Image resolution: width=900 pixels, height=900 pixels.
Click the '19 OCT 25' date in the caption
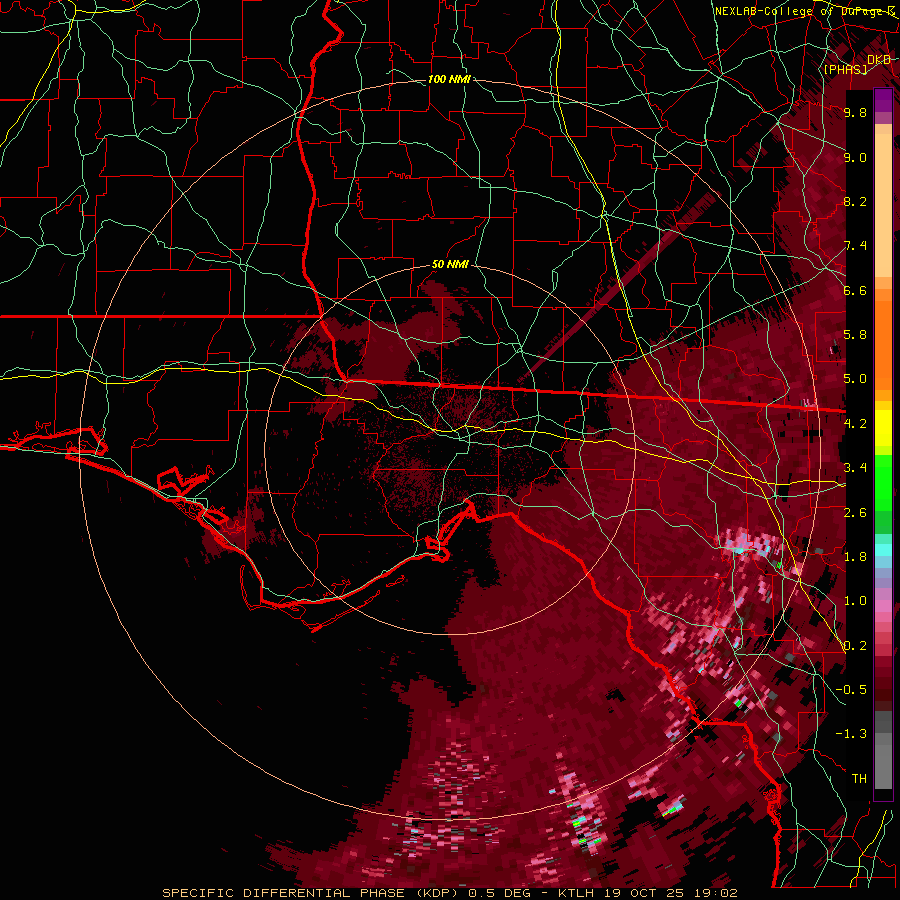tap(646, 893)
